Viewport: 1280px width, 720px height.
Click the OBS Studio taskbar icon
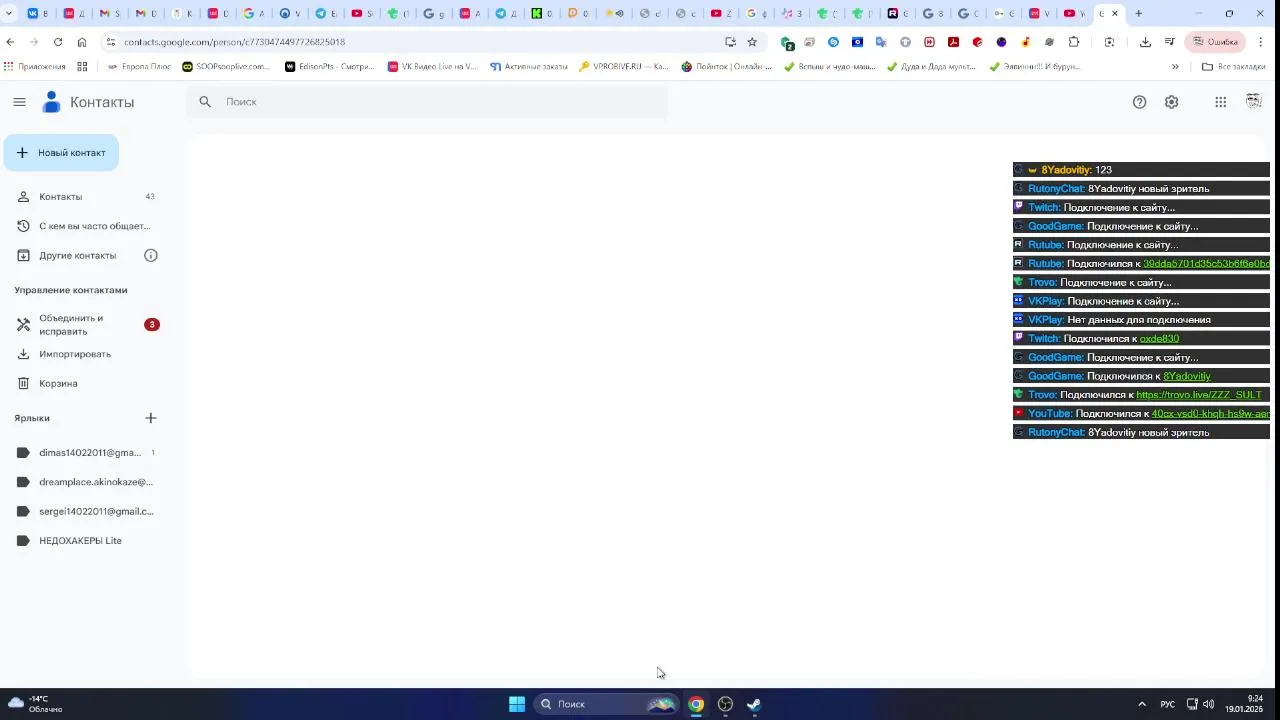tap(725, 704)
